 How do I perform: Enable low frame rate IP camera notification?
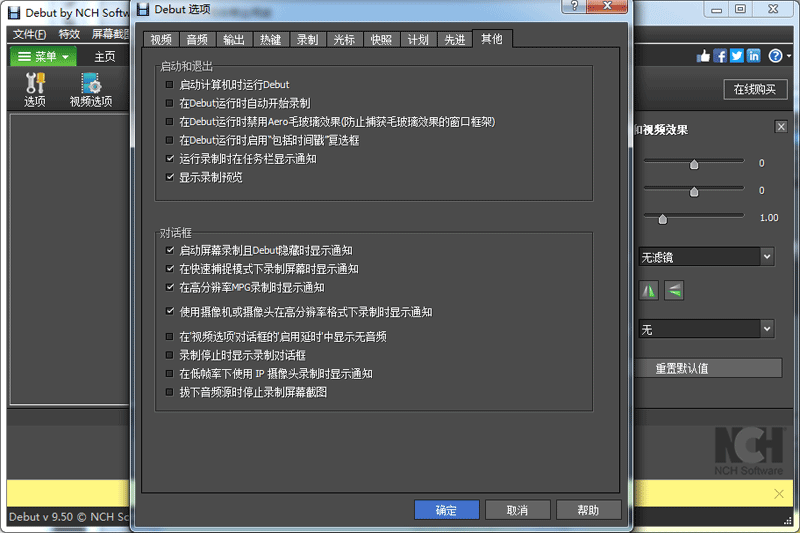pos(170,373)
